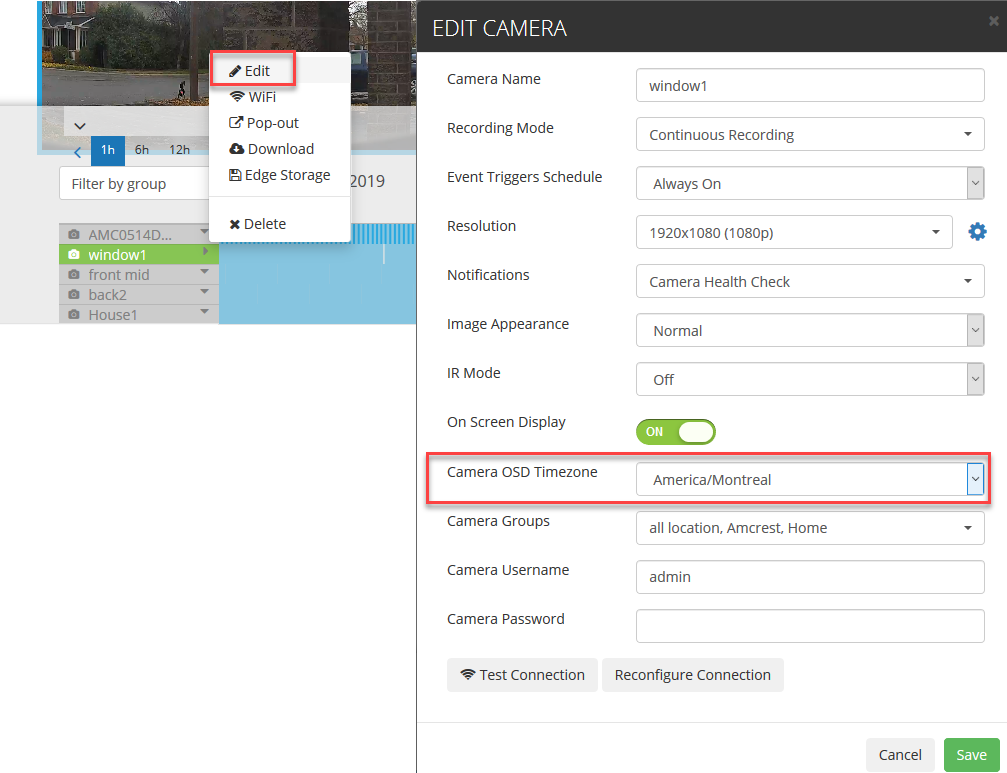The width and height of the screenshot is (1007, 773).
Task: Close the Edit Camera dialog
Action: coord(993,21)
